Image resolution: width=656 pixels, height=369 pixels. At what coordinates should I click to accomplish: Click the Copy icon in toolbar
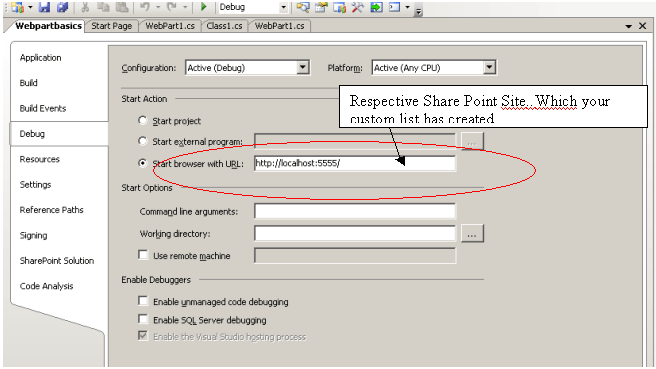pos(103,7)
